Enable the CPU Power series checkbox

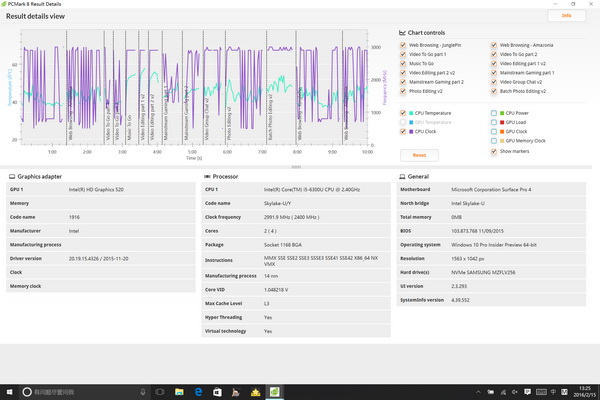[495, 113]
